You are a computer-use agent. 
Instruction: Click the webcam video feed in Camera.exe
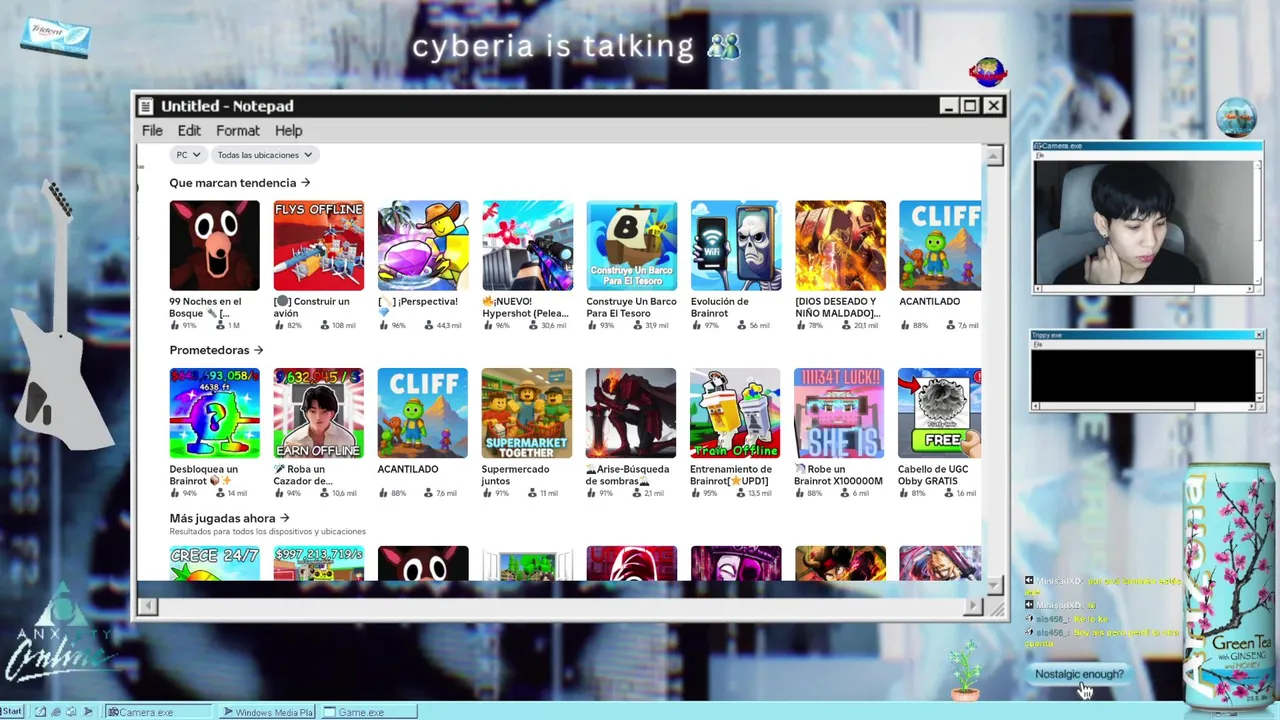click(1143, 222)
